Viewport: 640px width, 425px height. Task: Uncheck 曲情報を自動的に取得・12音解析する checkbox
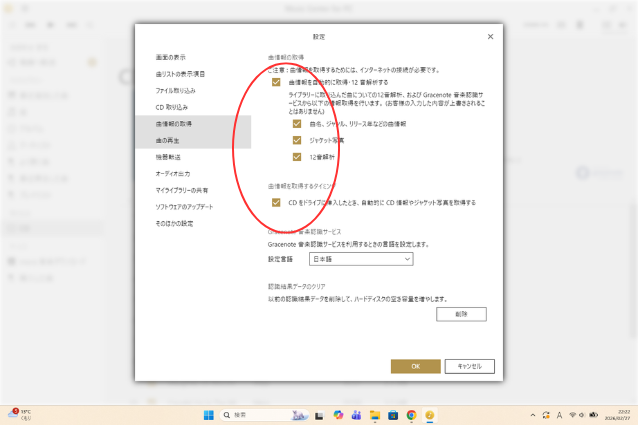(277, 82)
